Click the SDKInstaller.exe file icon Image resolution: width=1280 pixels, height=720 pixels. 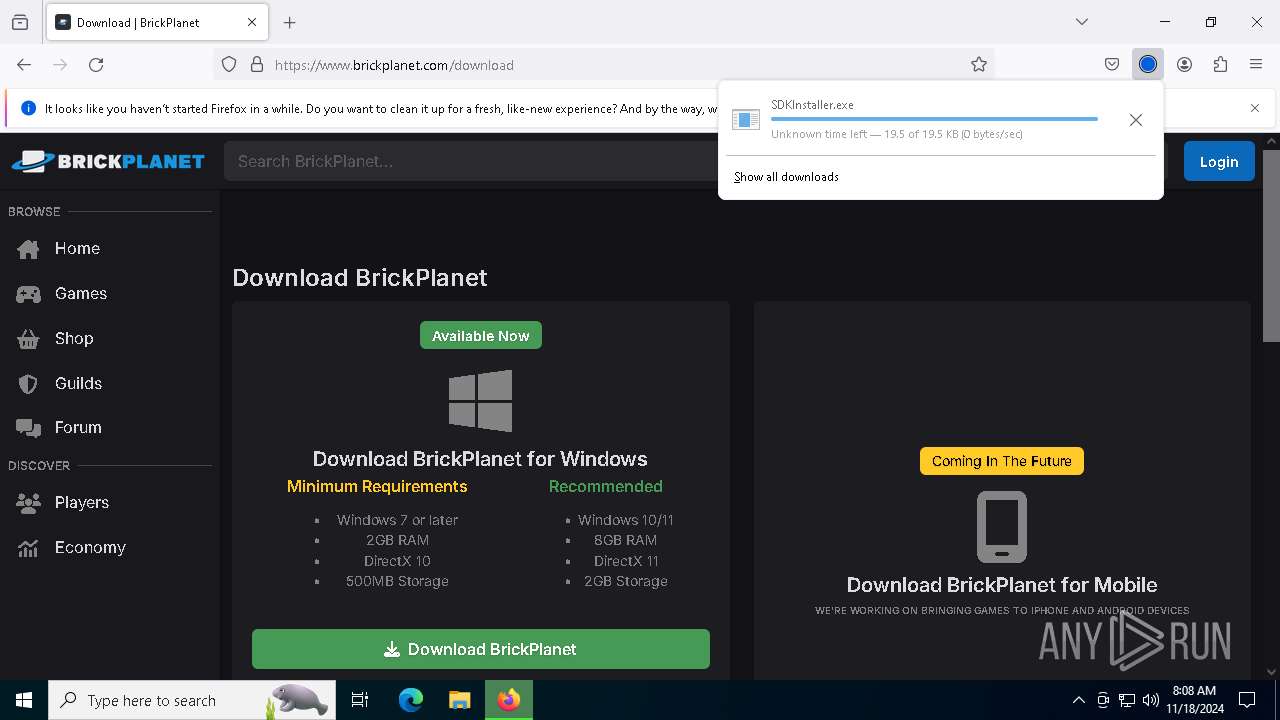point(746,120)
